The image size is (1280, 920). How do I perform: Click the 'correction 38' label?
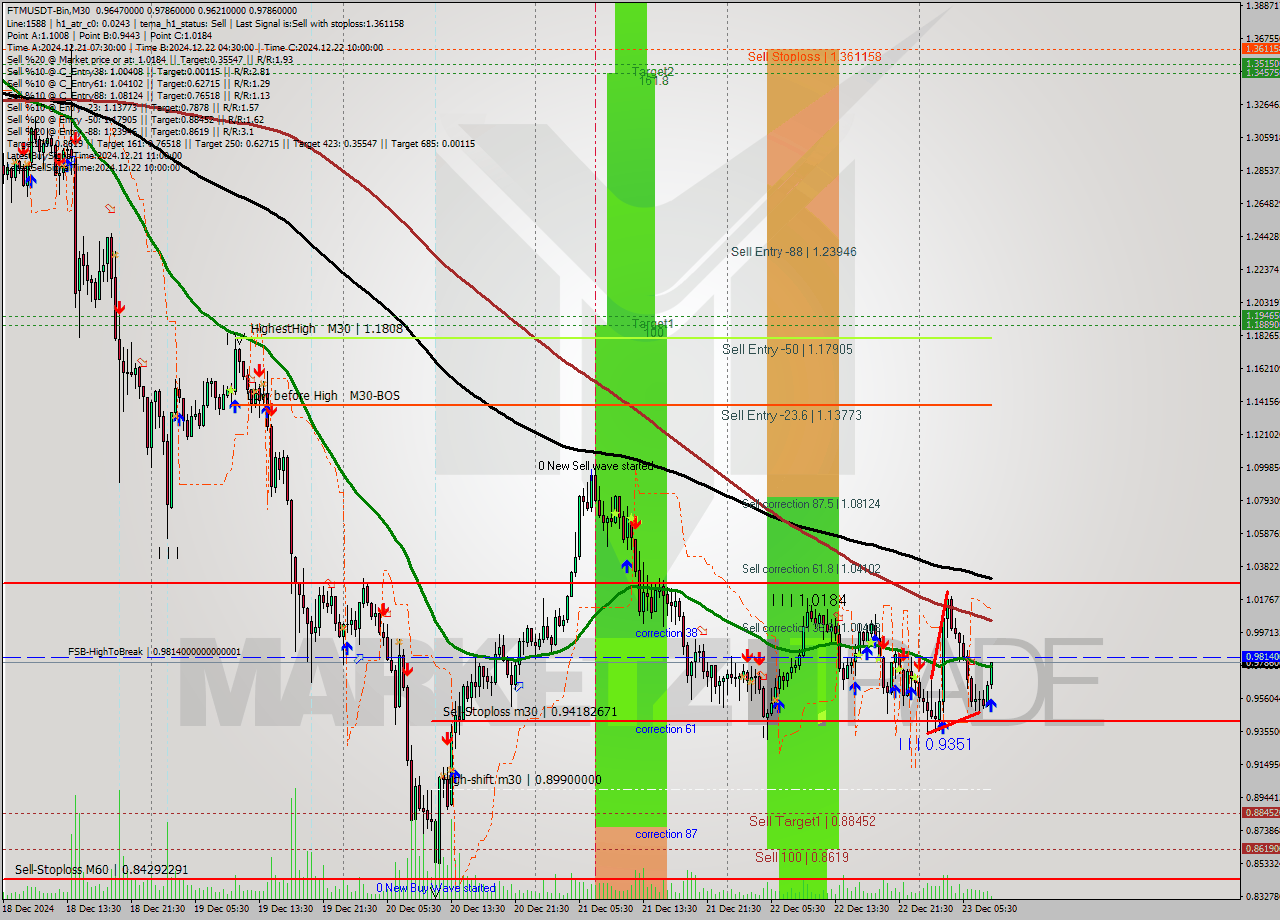(666, 633)
